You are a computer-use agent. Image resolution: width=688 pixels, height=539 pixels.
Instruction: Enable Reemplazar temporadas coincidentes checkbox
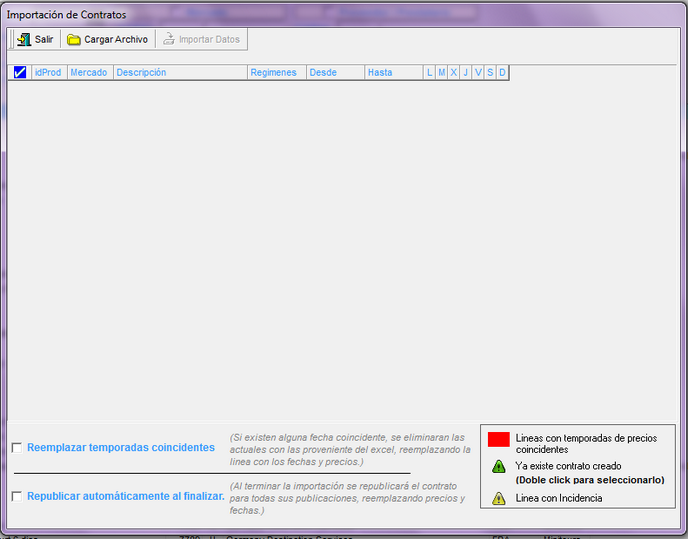[x=17, y=448]
